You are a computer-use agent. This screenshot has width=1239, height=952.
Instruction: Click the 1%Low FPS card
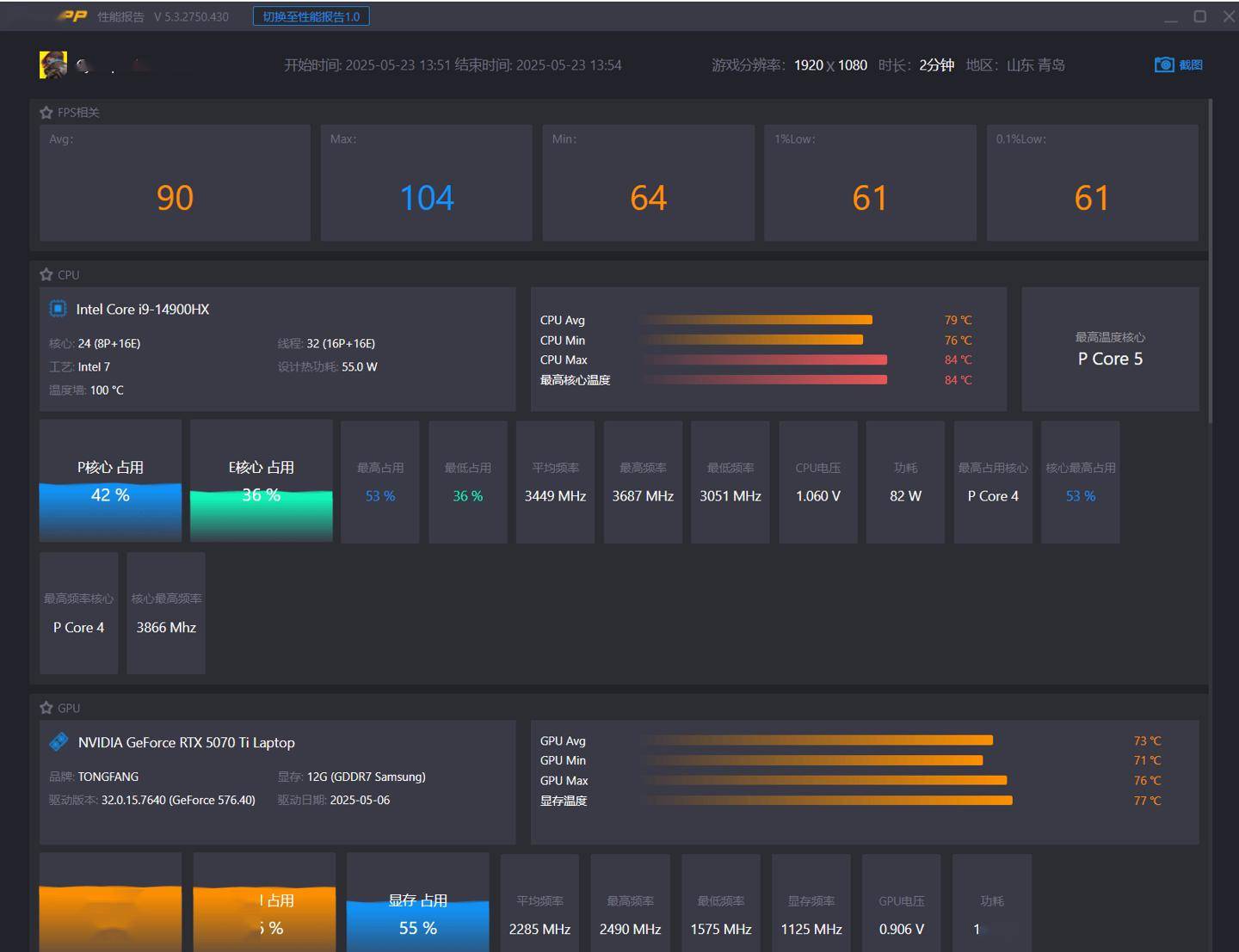(870, 183)
